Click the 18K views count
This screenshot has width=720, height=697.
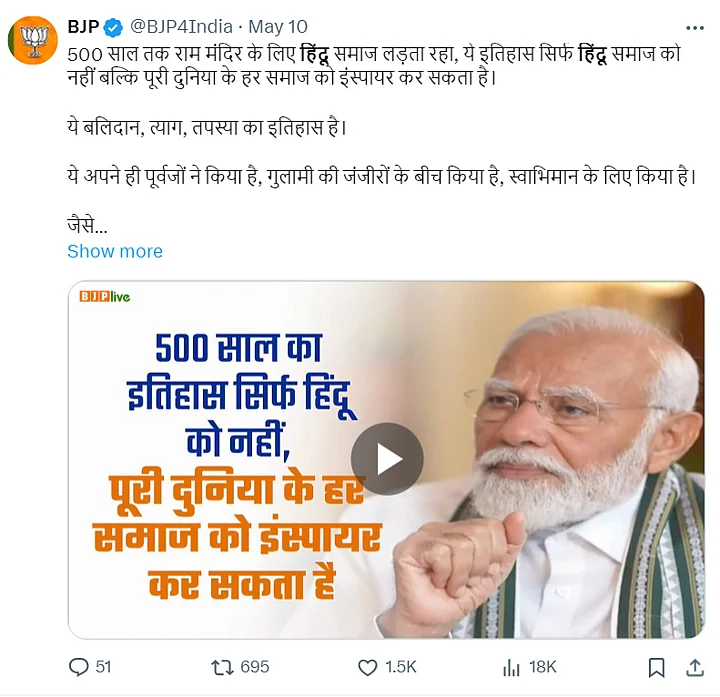click(x=543, y=667)
